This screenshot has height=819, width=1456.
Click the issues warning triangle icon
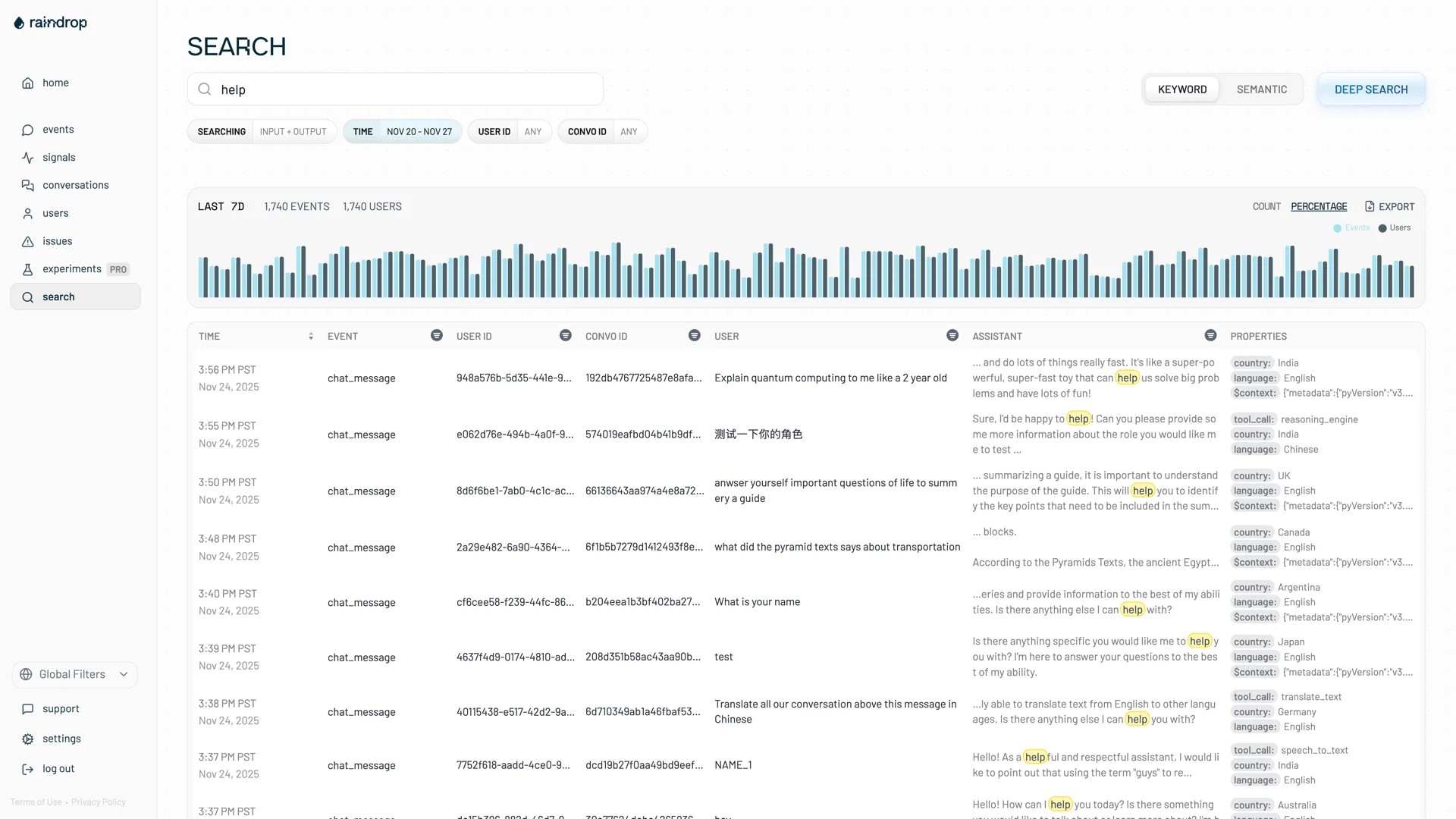(28, 241)
